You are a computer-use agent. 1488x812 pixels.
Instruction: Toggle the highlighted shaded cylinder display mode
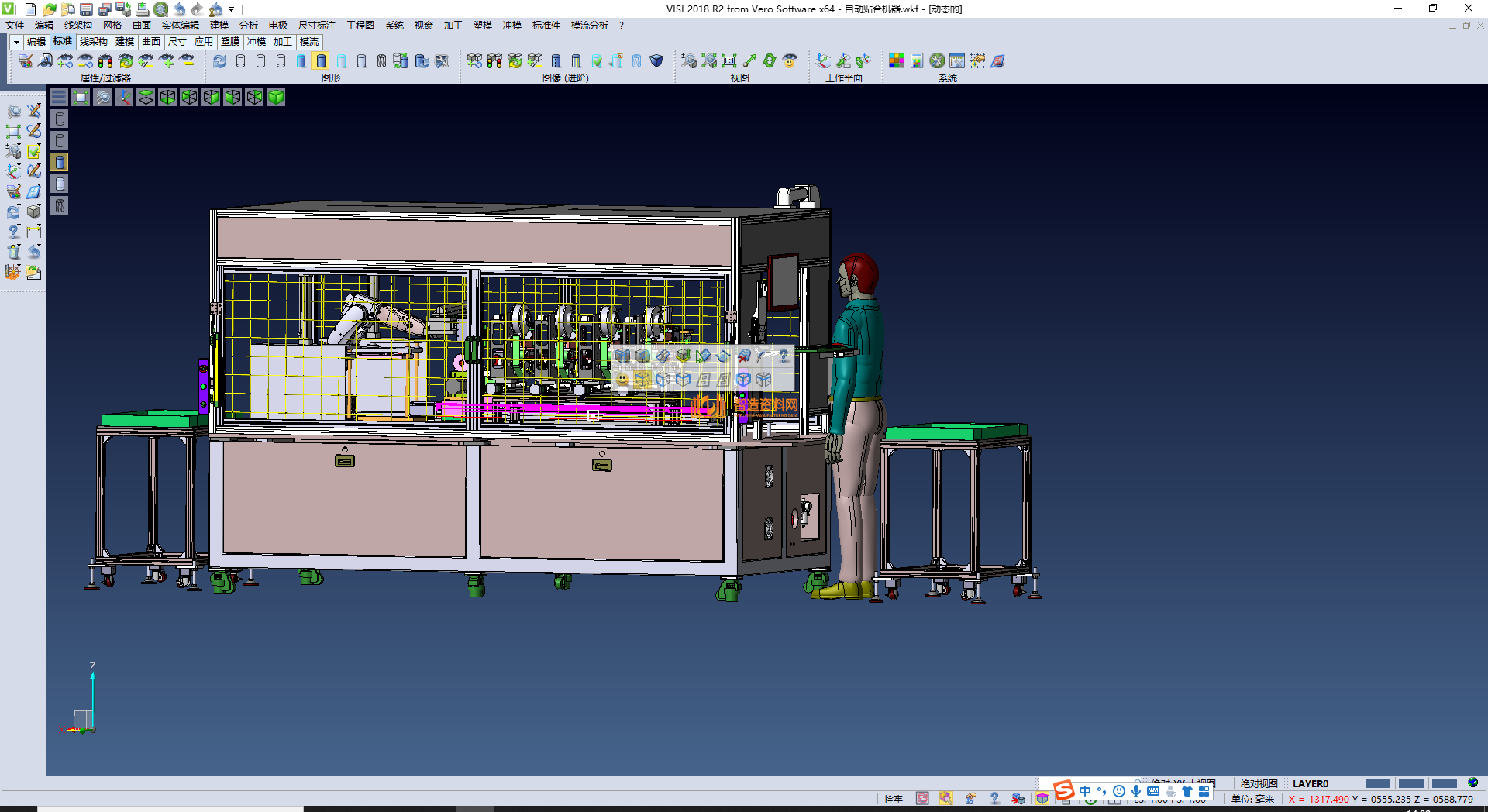(321, 60)
